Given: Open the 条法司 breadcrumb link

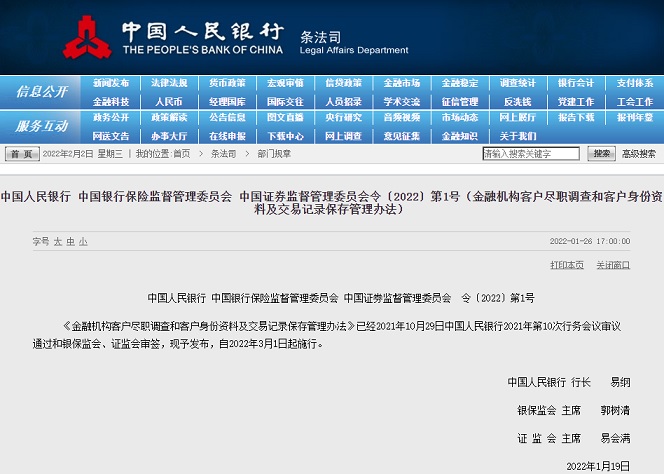Looking at the screenshot, I should coord(223,154).
